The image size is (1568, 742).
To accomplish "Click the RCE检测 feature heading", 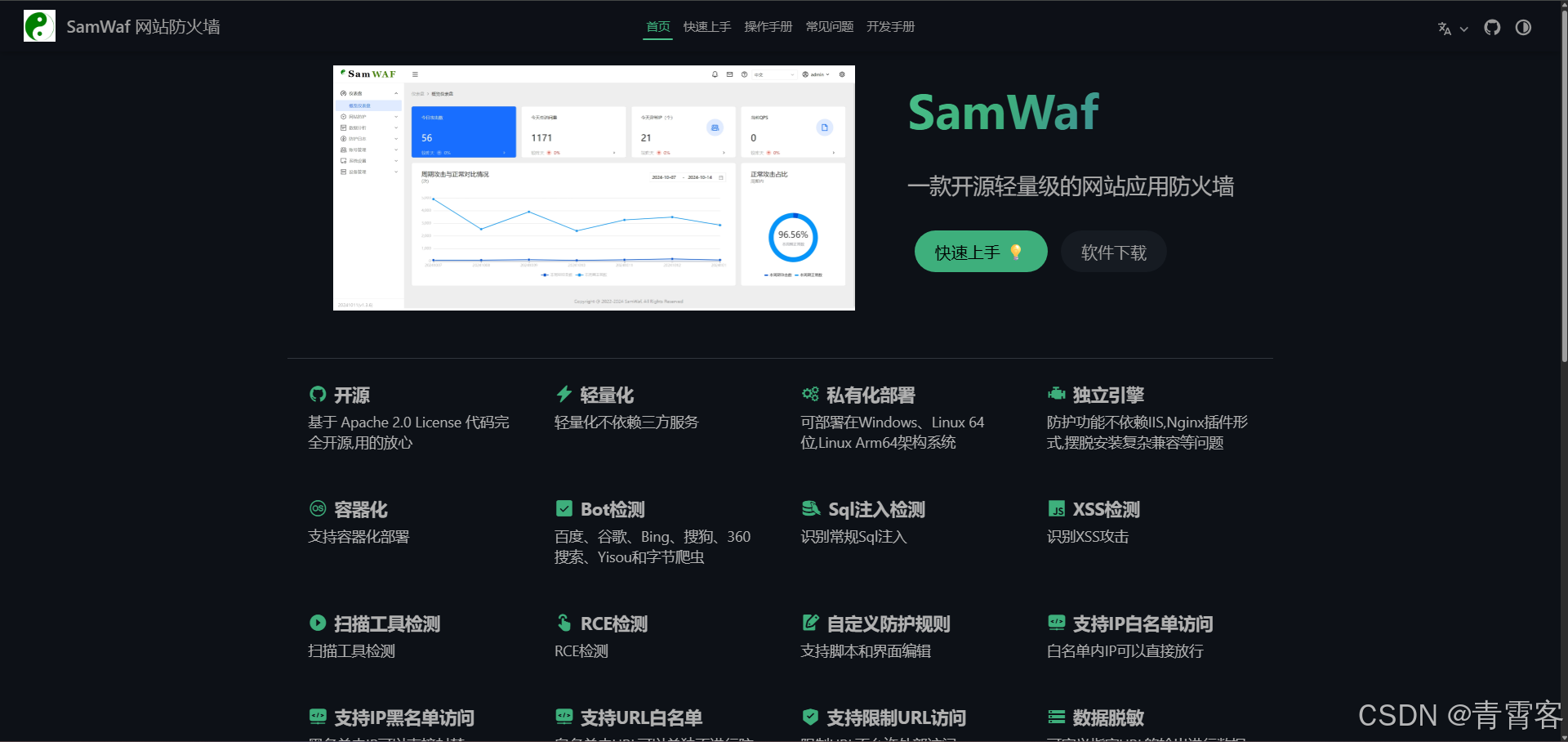I will [614, 624].
